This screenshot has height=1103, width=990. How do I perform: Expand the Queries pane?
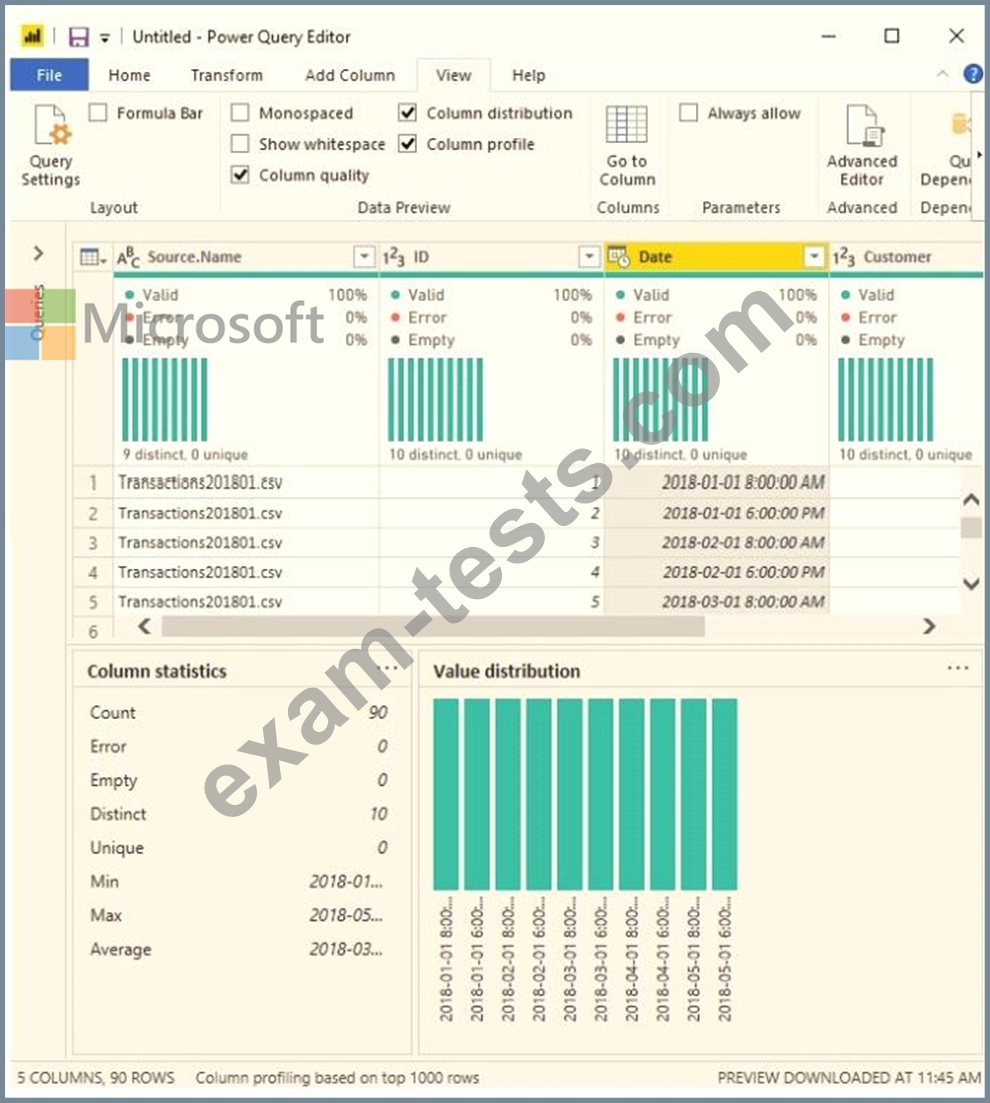(38, 253)
